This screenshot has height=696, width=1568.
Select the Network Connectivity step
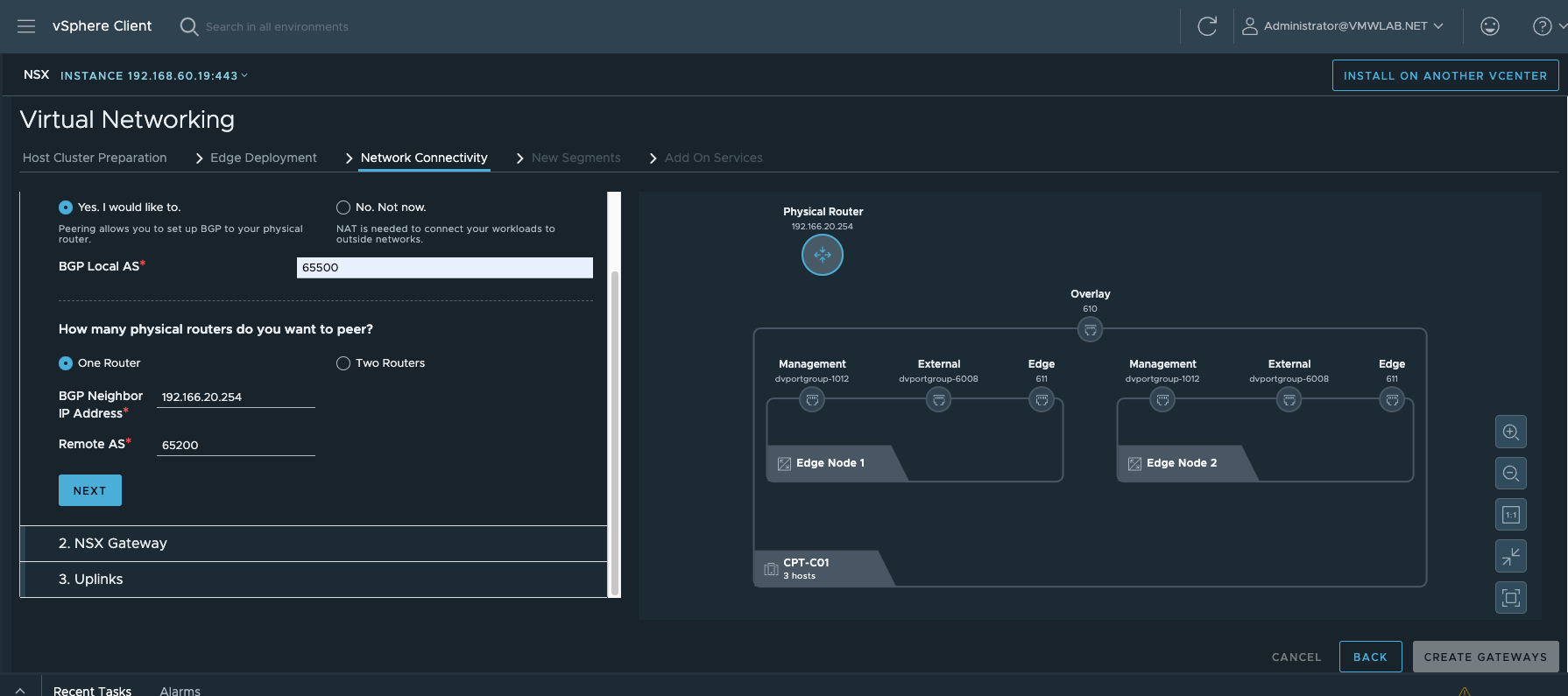click(x=424, y=158)
